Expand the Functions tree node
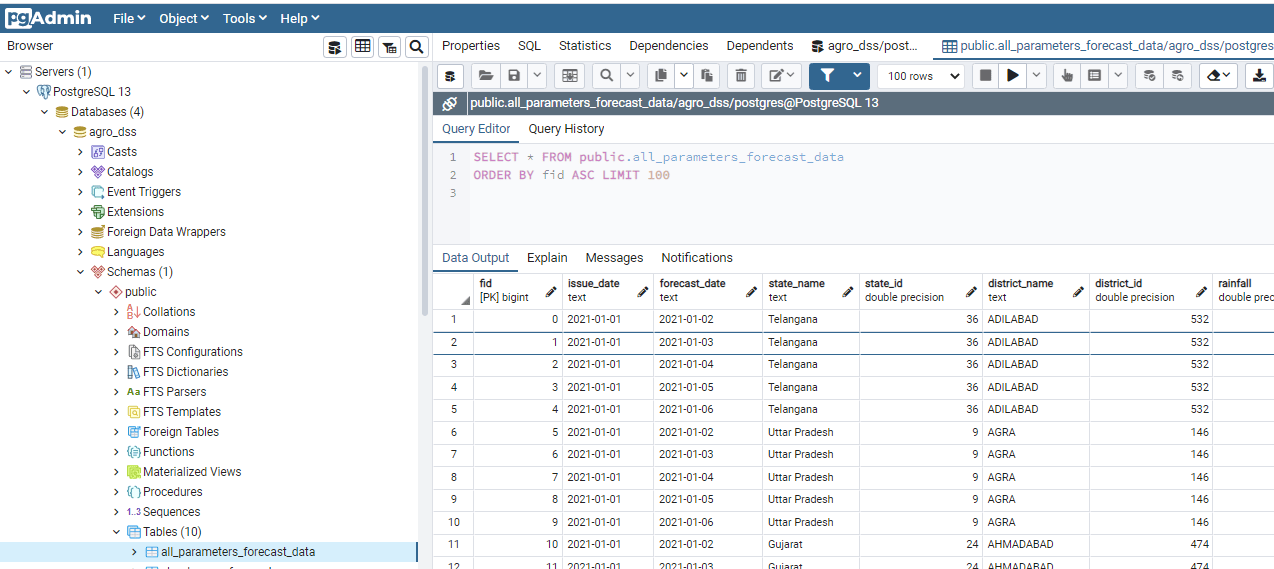 (x=117, y=451)
